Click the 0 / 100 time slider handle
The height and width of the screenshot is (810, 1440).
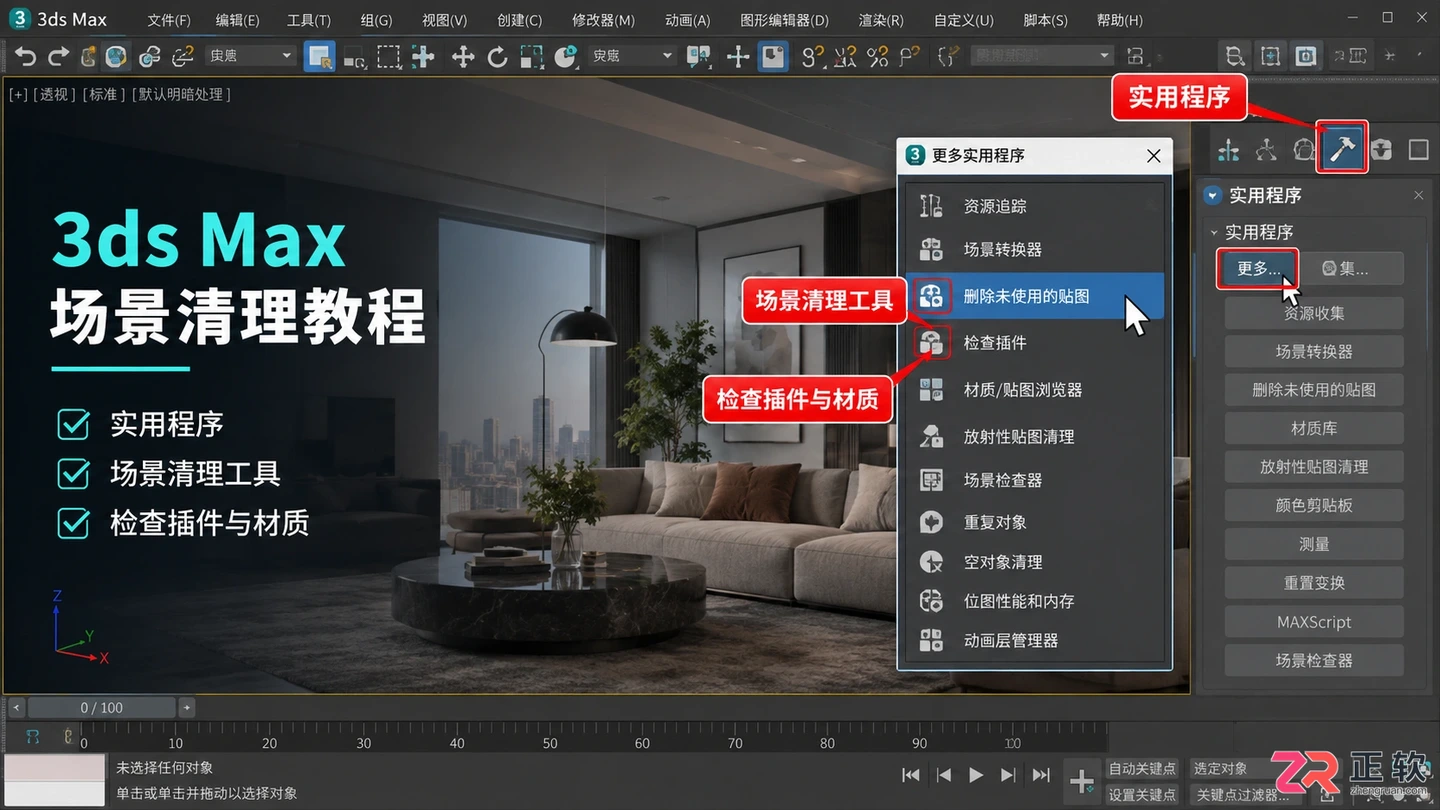point(102,707)
